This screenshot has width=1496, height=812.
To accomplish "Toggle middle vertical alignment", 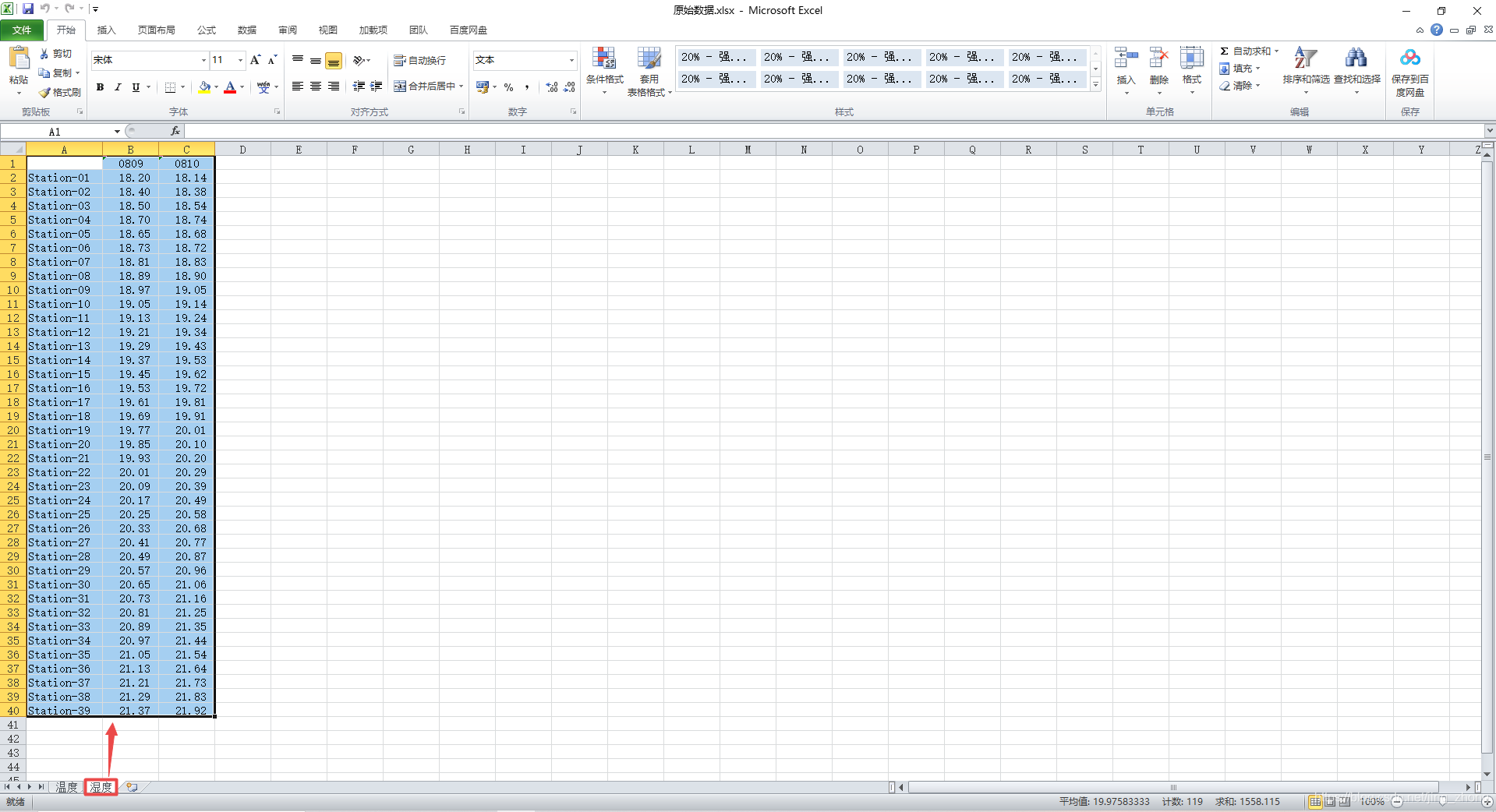I will [316, 60].
